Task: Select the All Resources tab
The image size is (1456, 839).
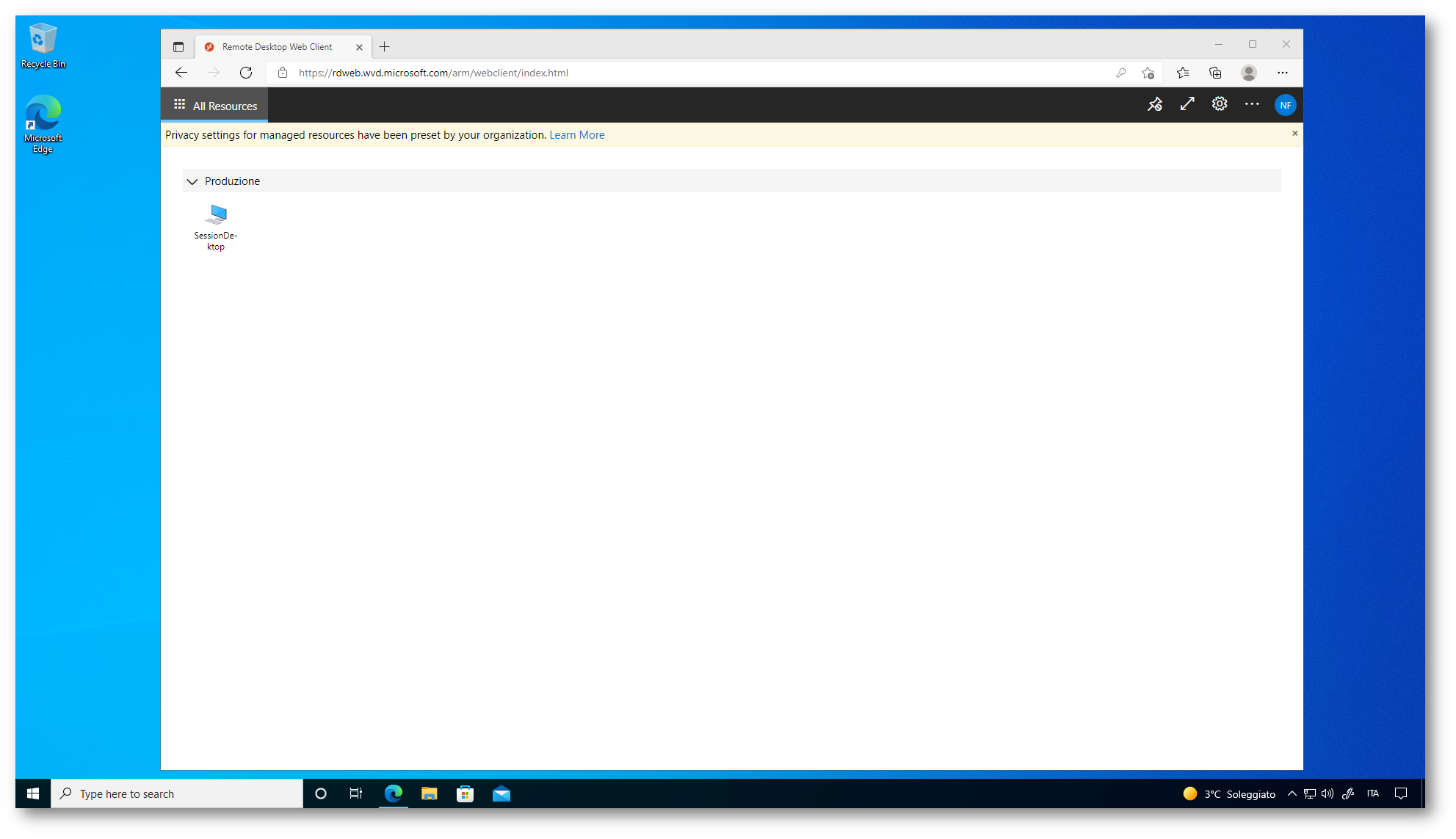Action: tap(215, 106)
